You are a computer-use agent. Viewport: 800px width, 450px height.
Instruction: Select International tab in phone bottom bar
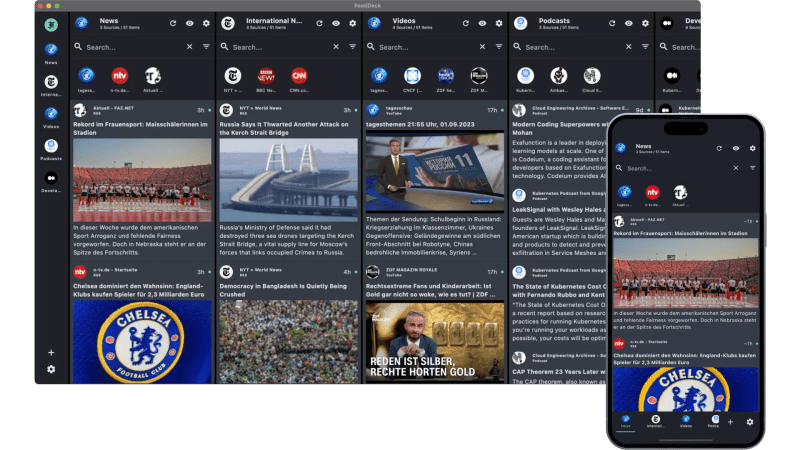click(x=656, y=422)
